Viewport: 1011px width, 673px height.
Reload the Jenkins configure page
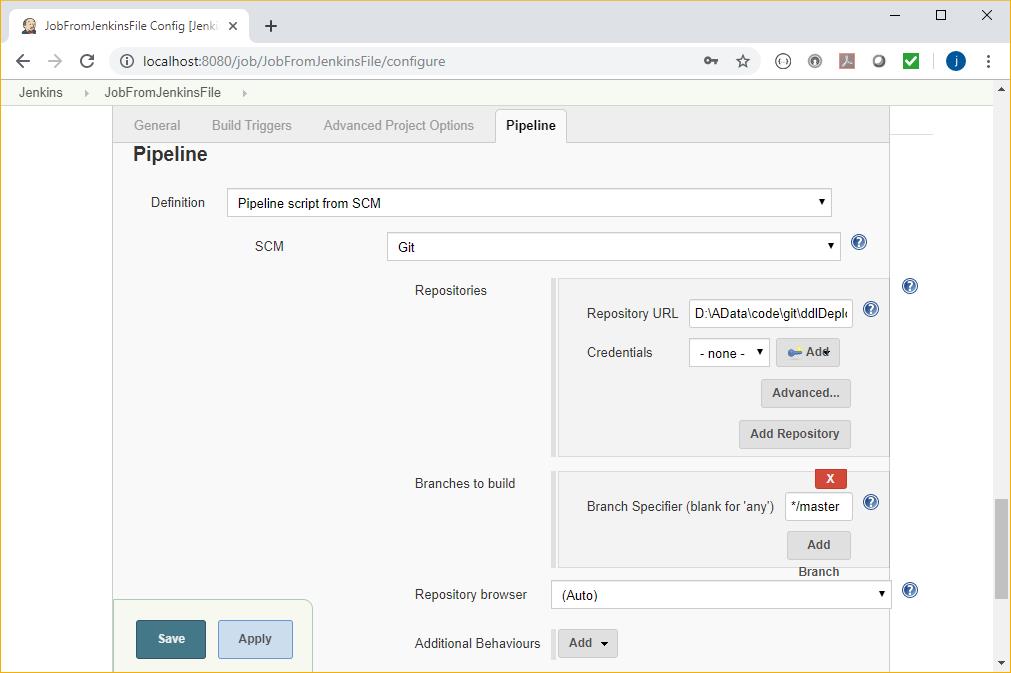pos(87,61)
